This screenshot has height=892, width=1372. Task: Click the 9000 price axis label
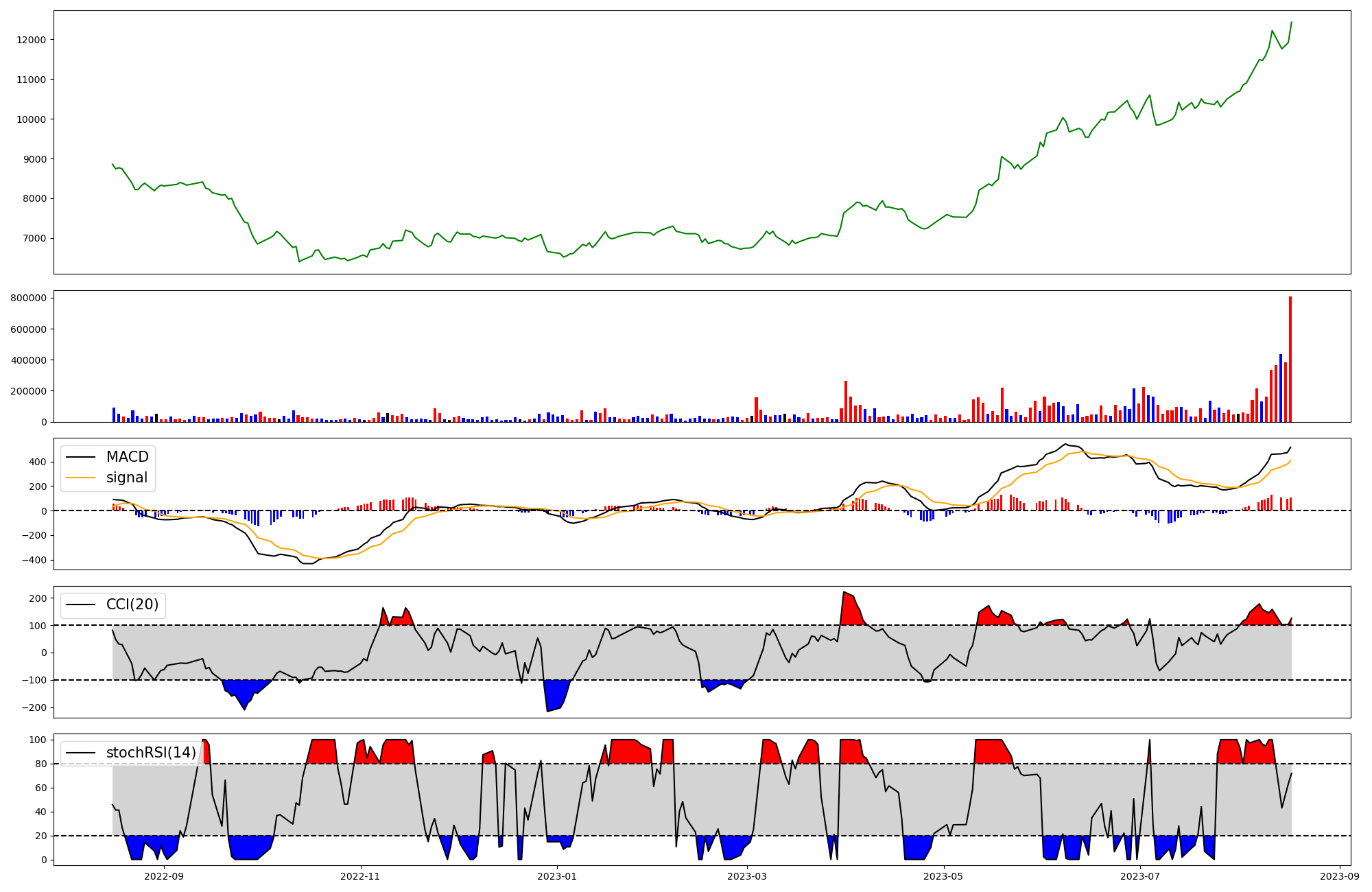click(x=34, y=159)
